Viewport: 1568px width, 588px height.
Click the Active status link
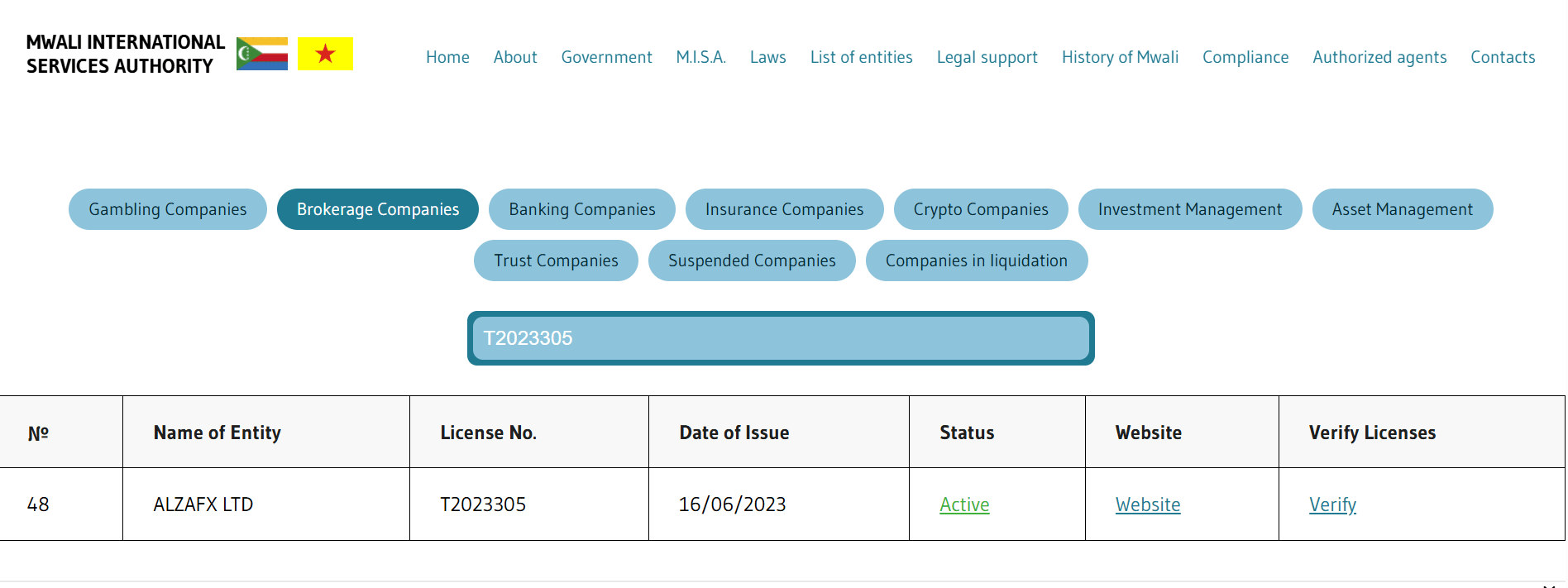[964, 504]
